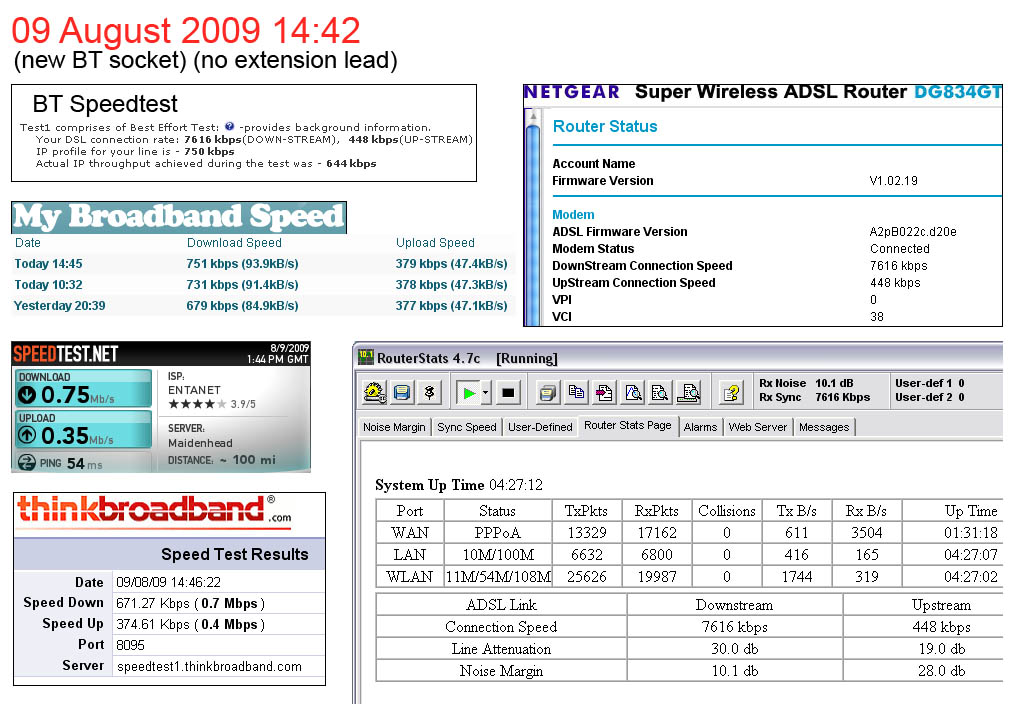This screenshot has height=724, width=1016.
Task: Click the Modem Status value Connected
Action: pyautogui.click(x=899, y=248)
